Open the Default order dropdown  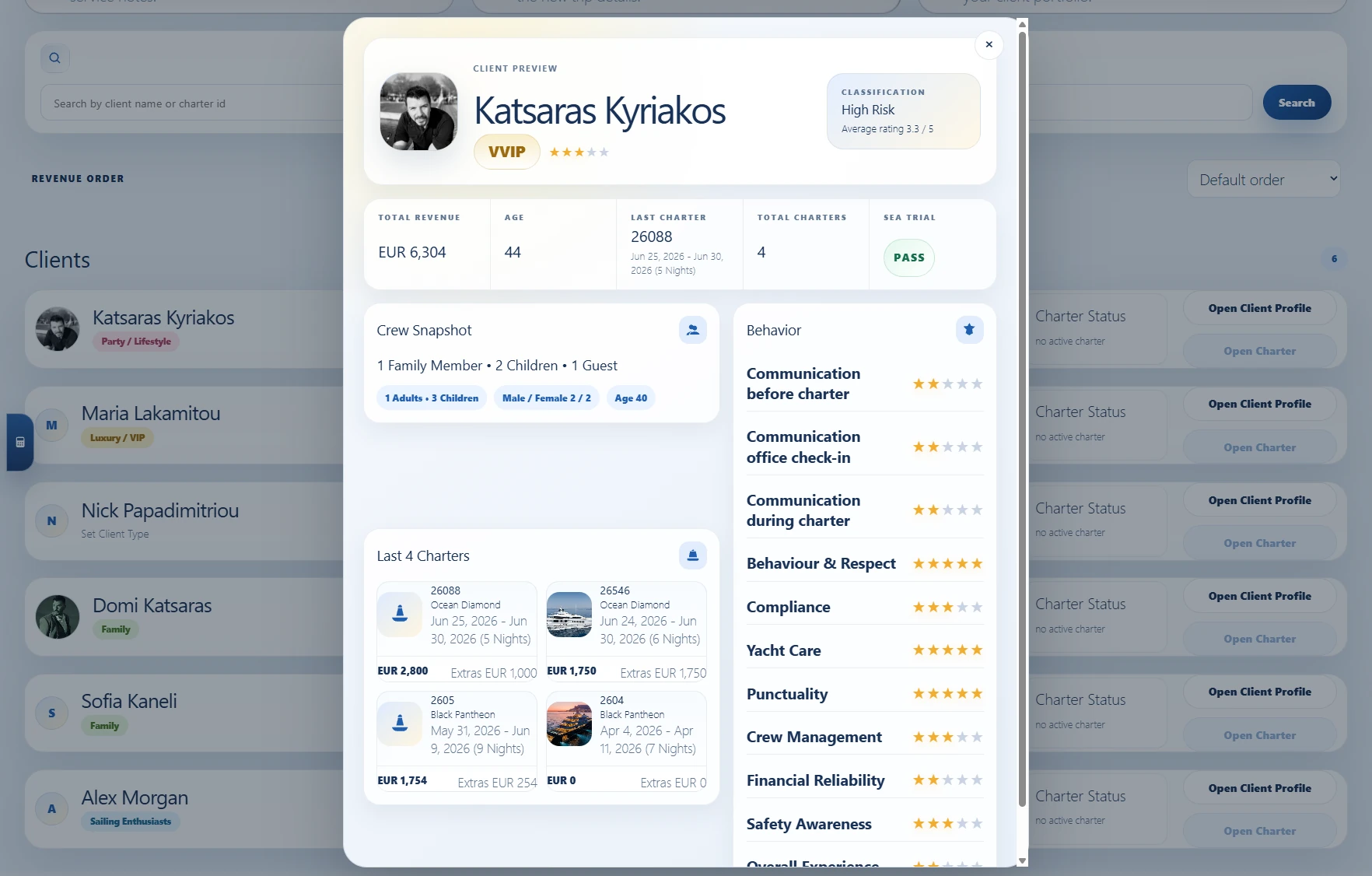[x=1264, y=180]
